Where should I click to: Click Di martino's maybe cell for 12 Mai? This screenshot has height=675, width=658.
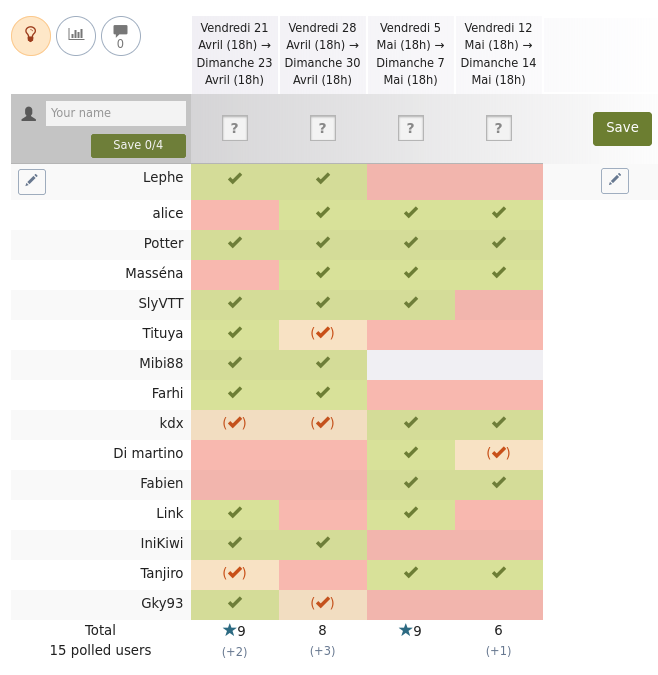point(499,455)
